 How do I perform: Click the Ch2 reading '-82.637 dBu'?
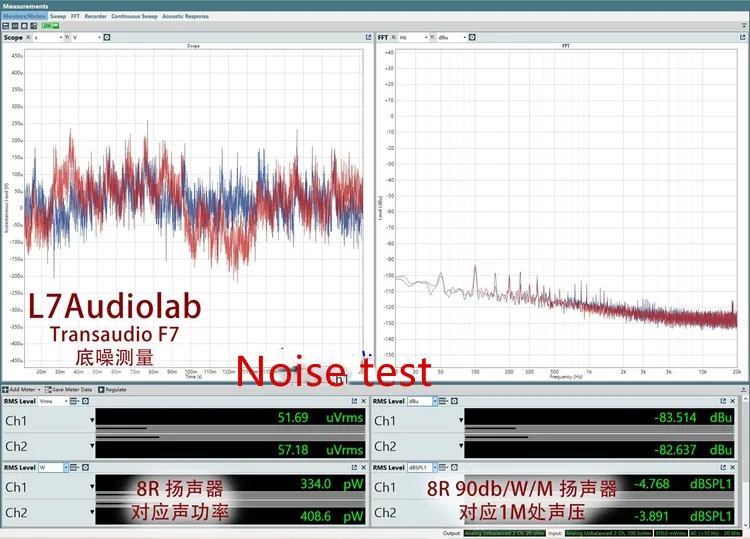pos(693,450)
